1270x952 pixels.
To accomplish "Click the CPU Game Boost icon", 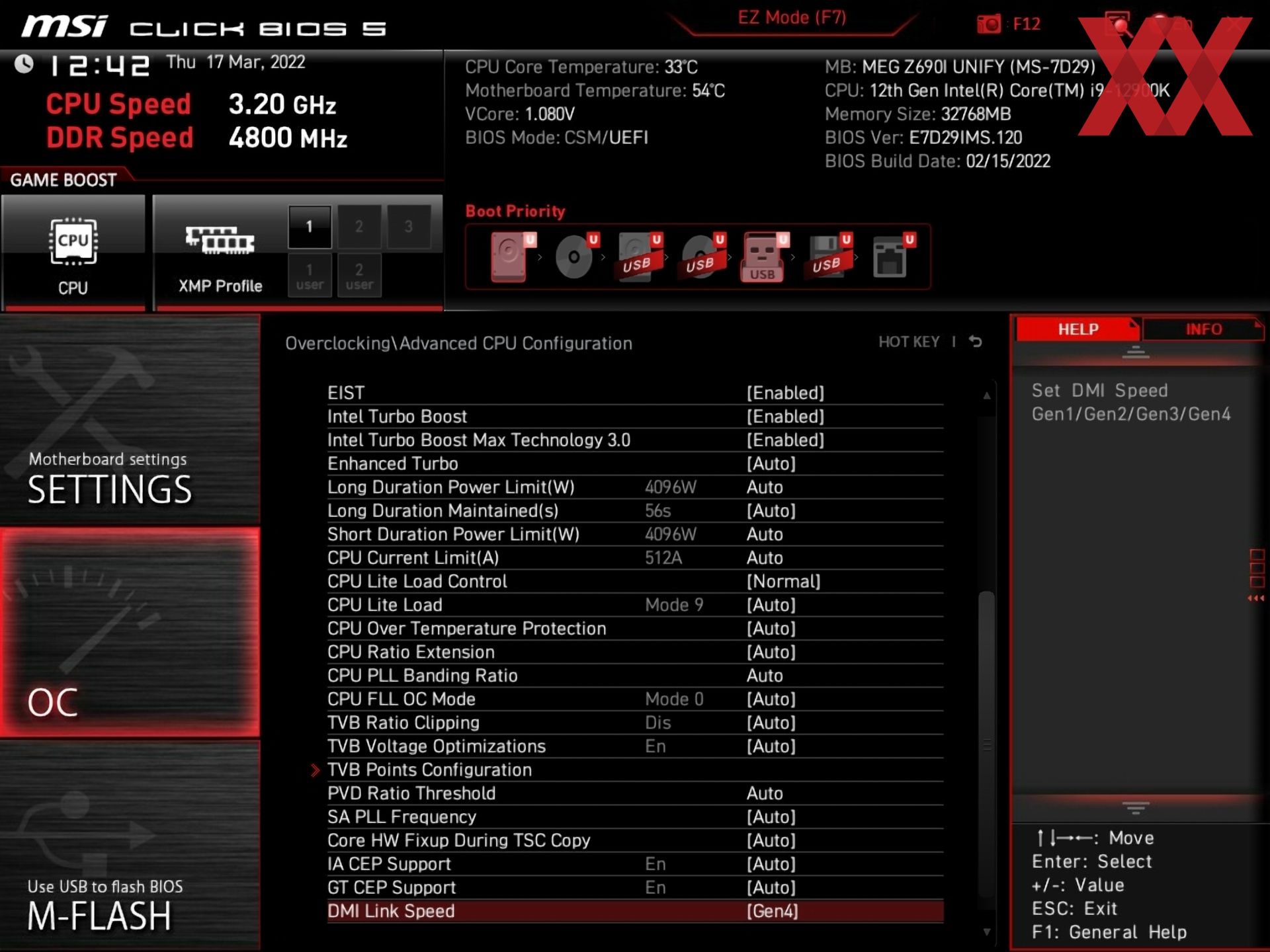I will point(73,243).
